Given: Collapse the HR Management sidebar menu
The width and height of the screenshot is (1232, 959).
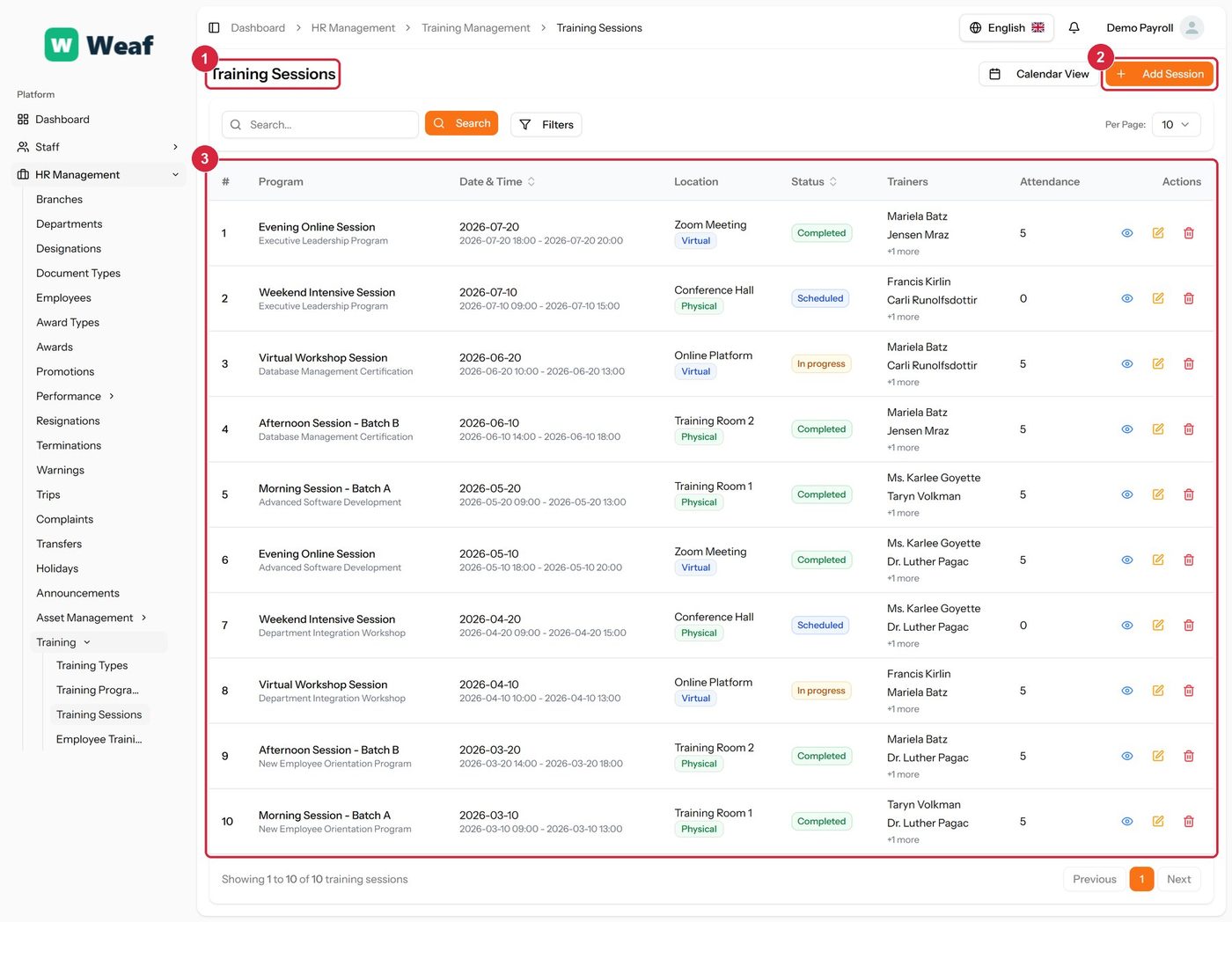Looking at the screenshot, I should [98, 175].
